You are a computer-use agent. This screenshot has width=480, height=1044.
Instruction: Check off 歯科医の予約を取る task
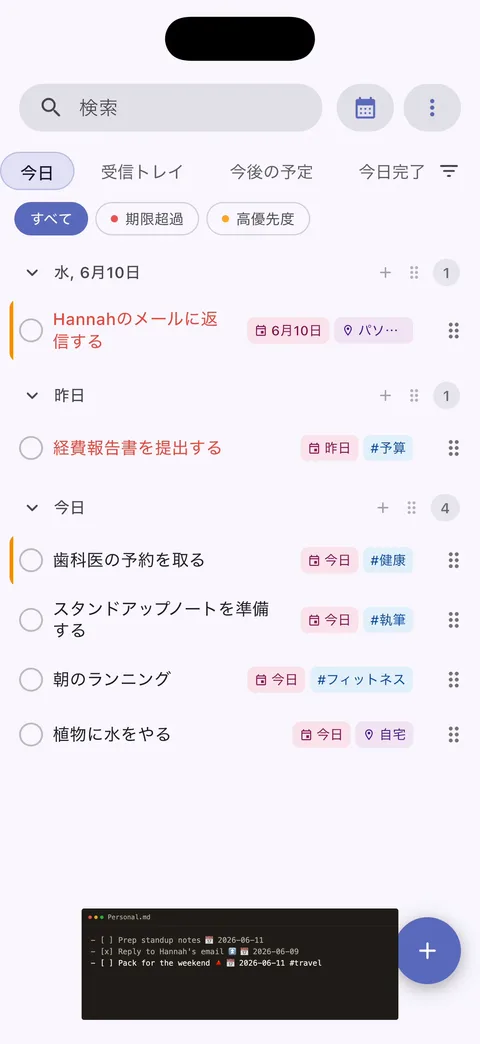[x=31, y=560]
